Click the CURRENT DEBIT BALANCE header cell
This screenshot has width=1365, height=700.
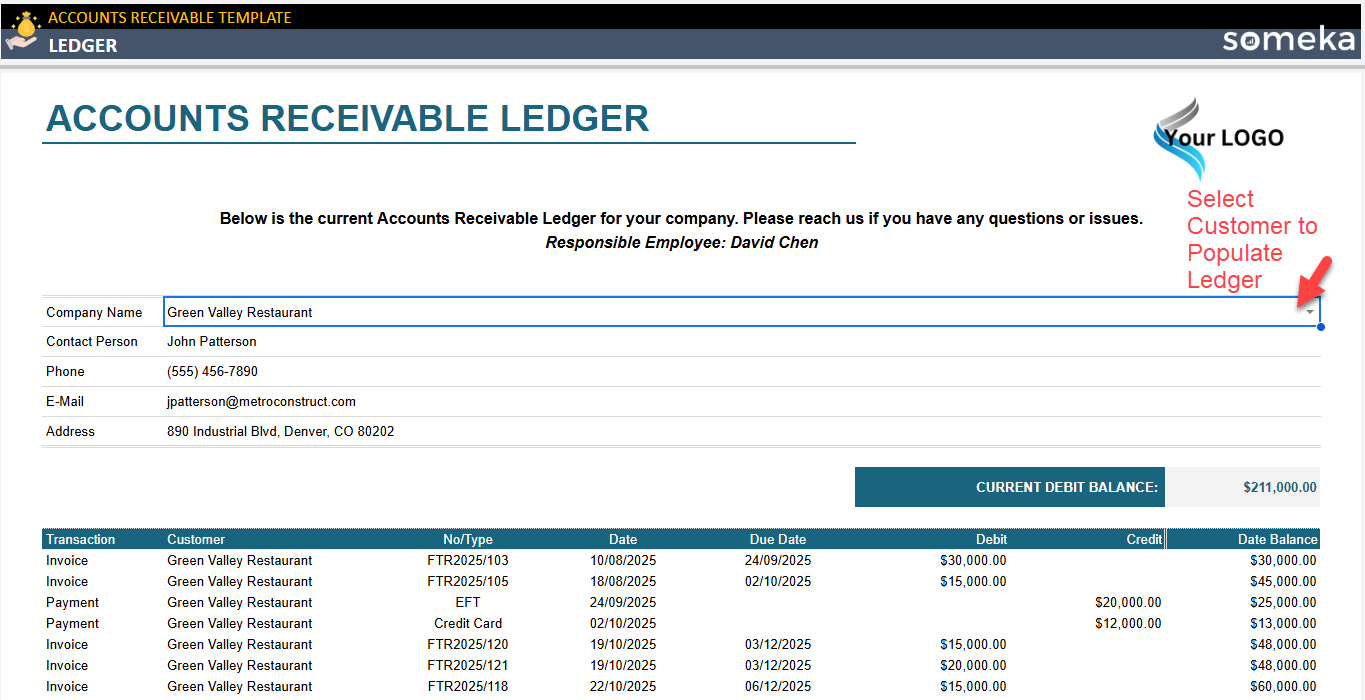pyautogui.click(x=1065, y=487)
